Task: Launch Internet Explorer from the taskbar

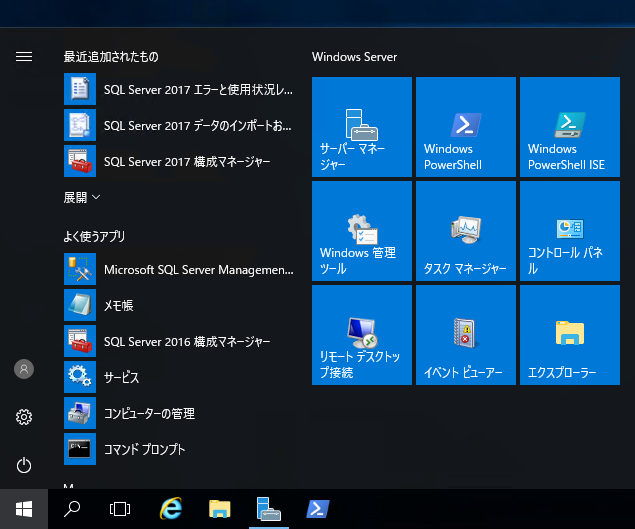Action: (170, 509)
